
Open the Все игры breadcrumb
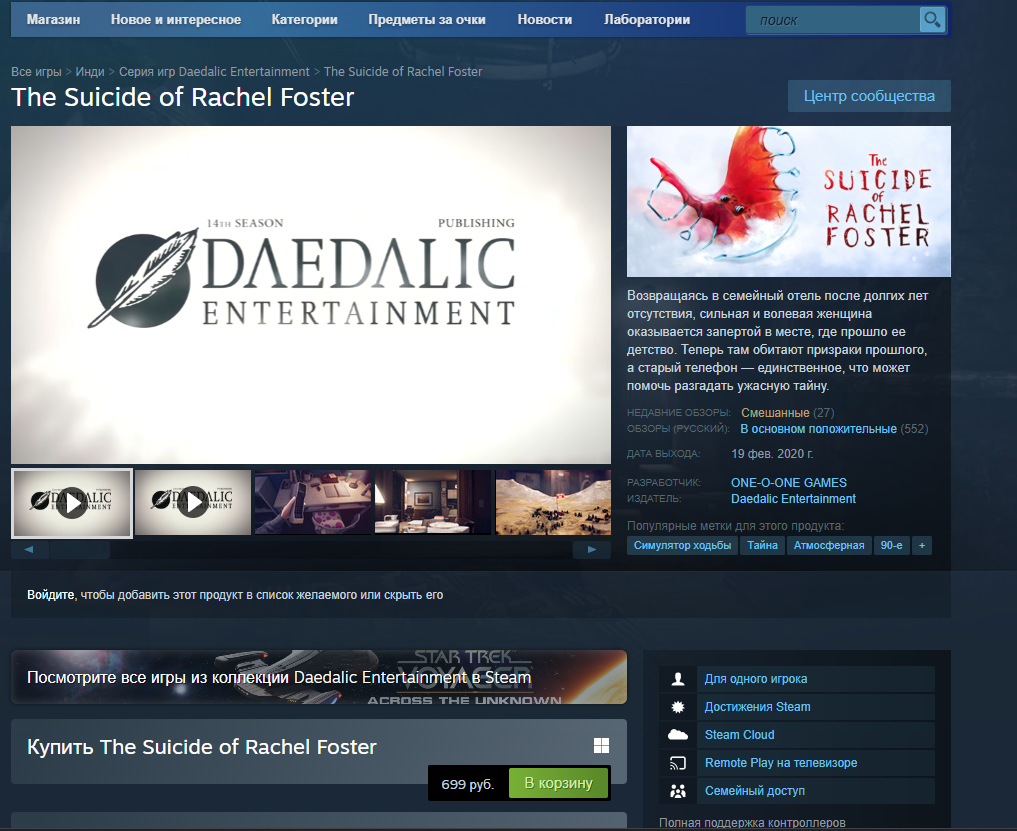pyautogui.click(x=36, y=71)
